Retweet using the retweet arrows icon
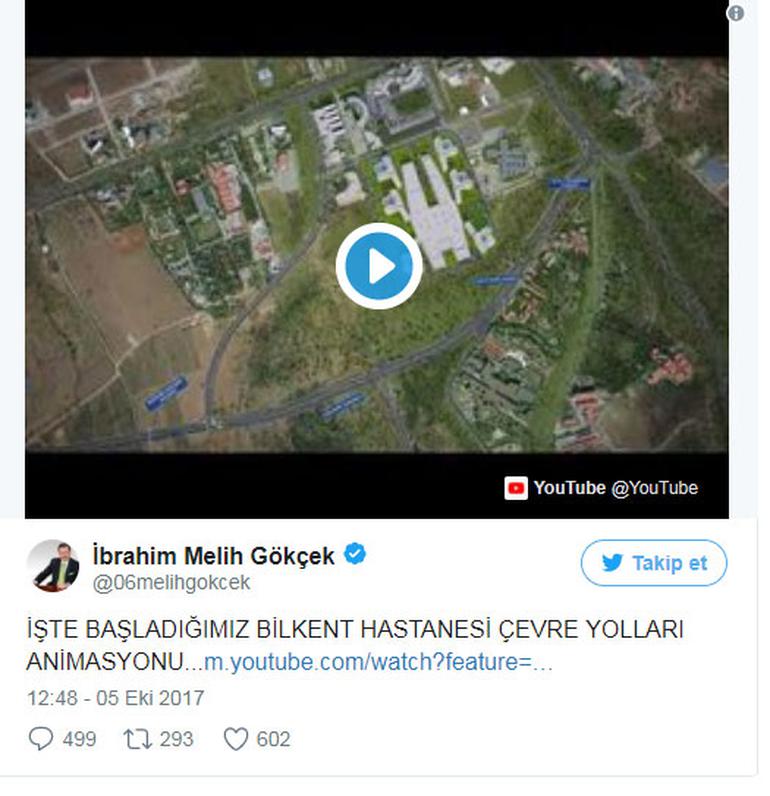This screenshot has height=796, width=770. click(x=138, y=739)
